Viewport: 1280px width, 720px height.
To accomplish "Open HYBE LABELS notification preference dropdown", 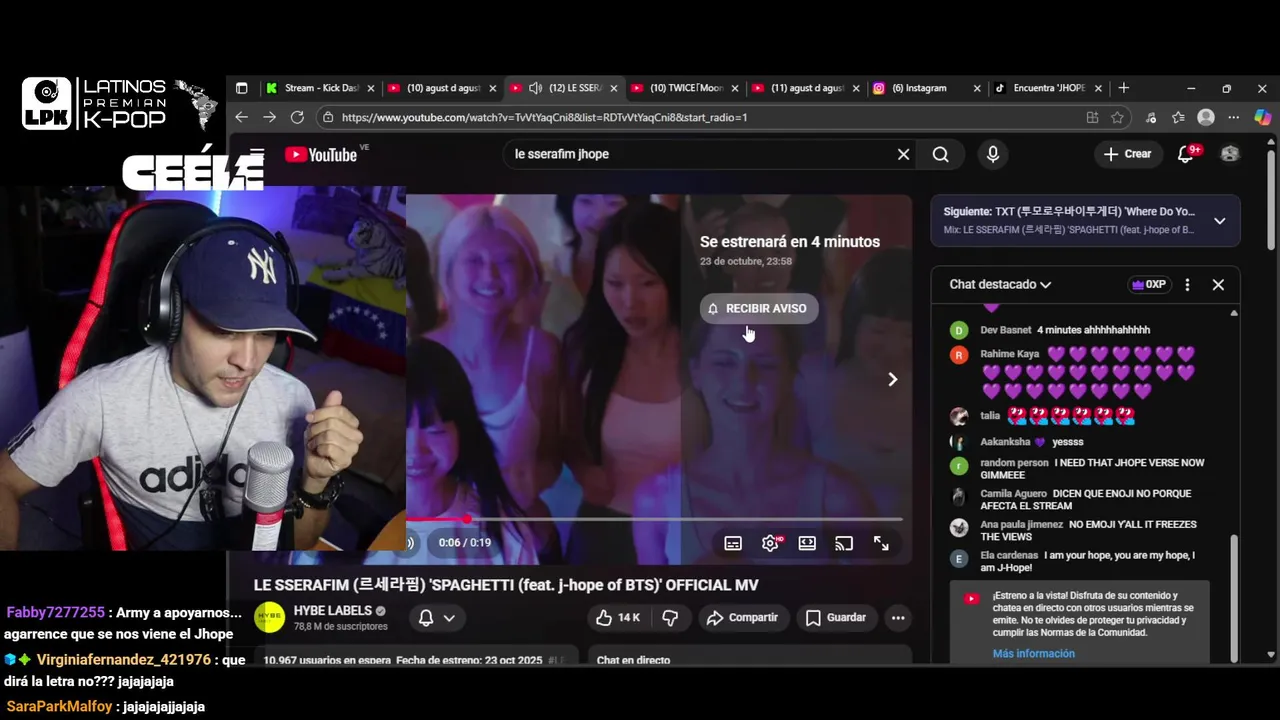I will 437,618.
